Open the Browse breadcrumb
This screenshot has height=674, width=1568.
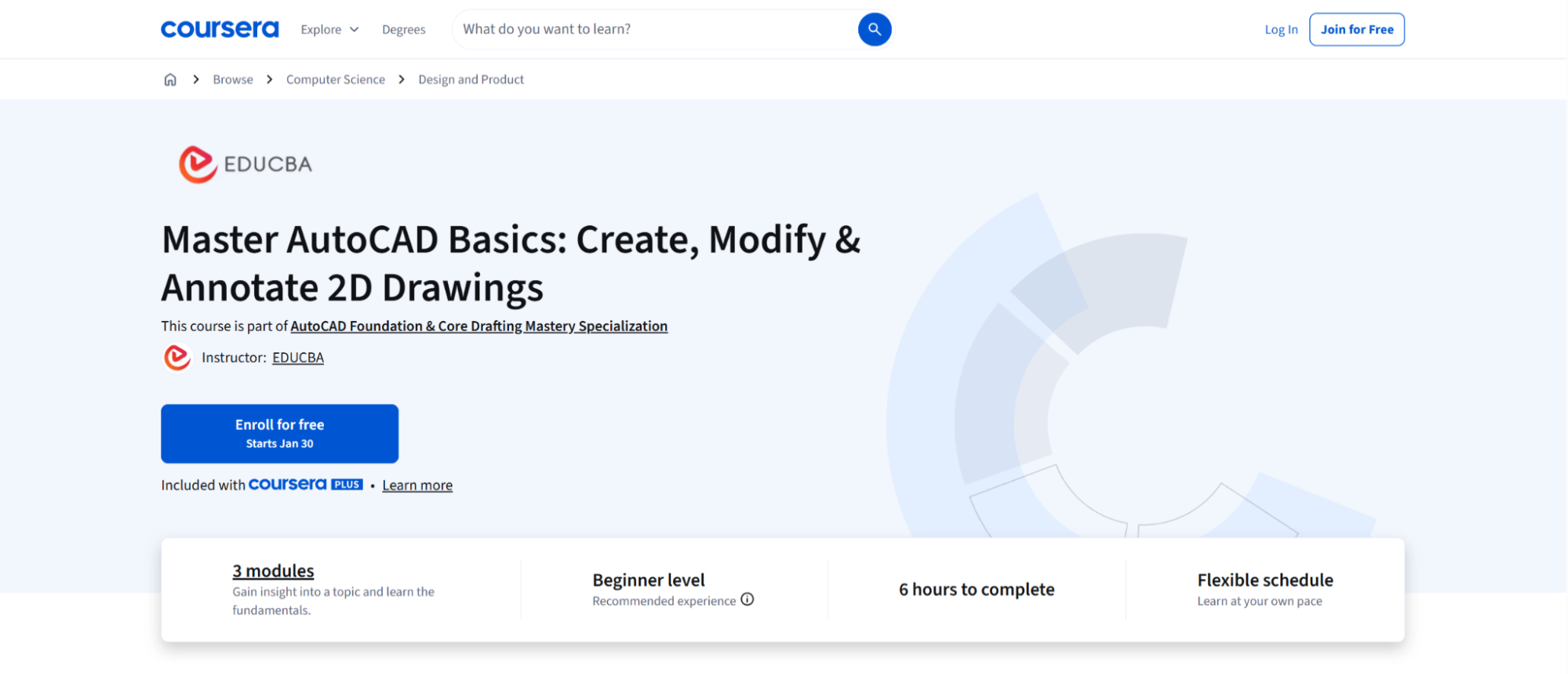(x=233, y=79)
